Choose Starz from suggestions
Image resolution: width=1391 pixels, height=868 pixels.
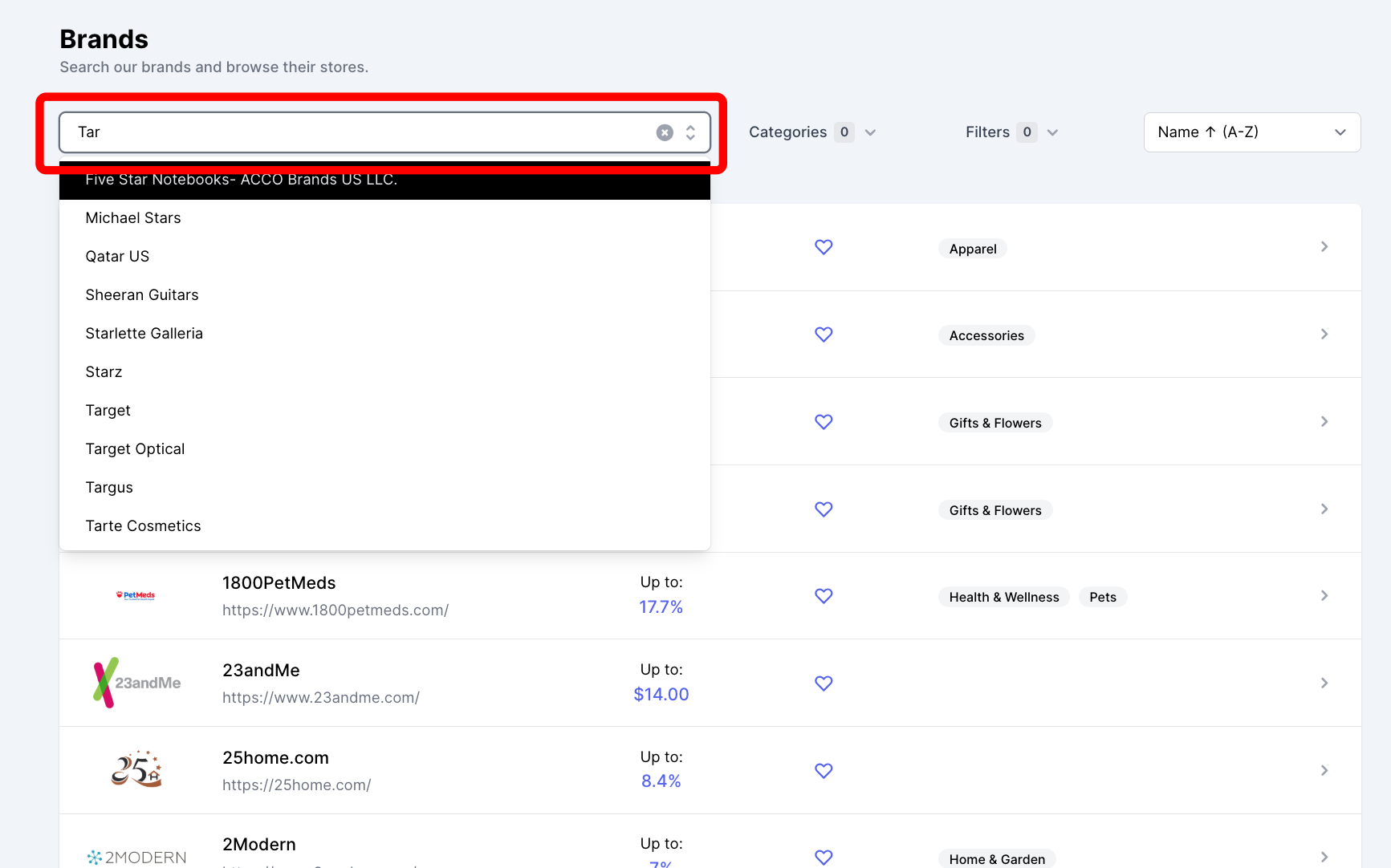(x=384, y=372)
